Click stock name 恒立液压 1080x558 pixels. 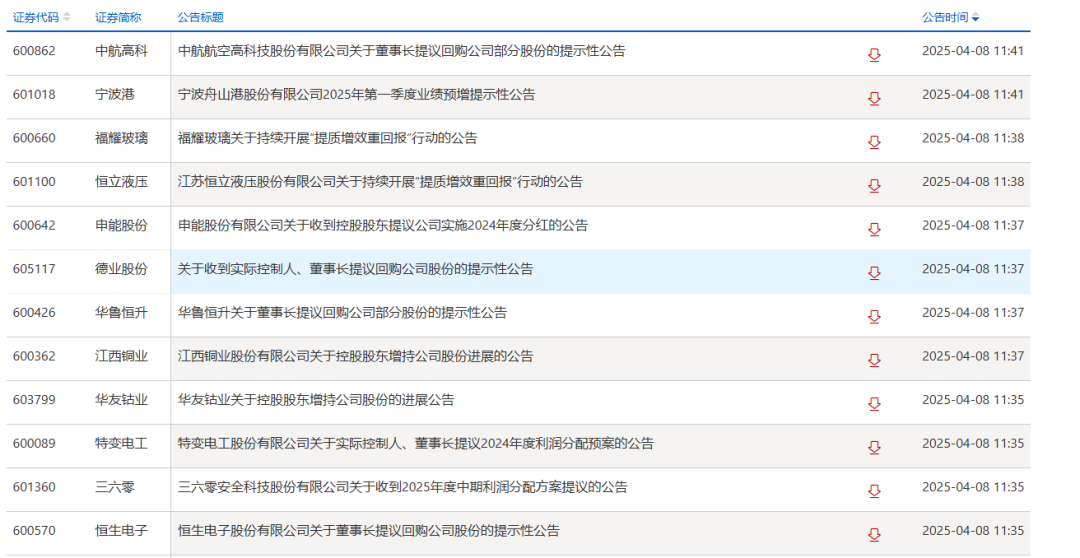point(121,182)
